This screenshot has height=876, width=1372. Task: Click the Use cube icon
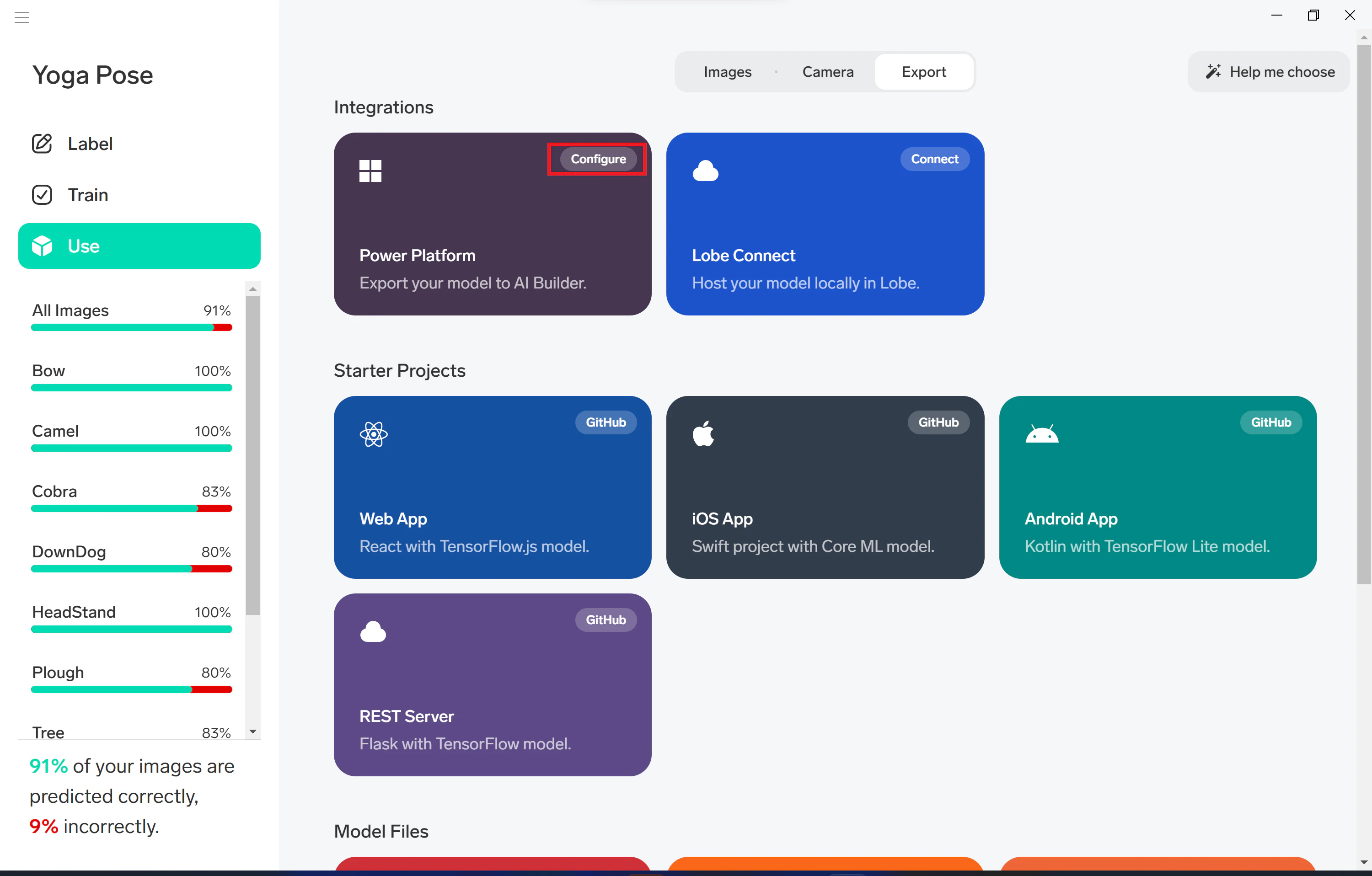(x=42, y=246)
